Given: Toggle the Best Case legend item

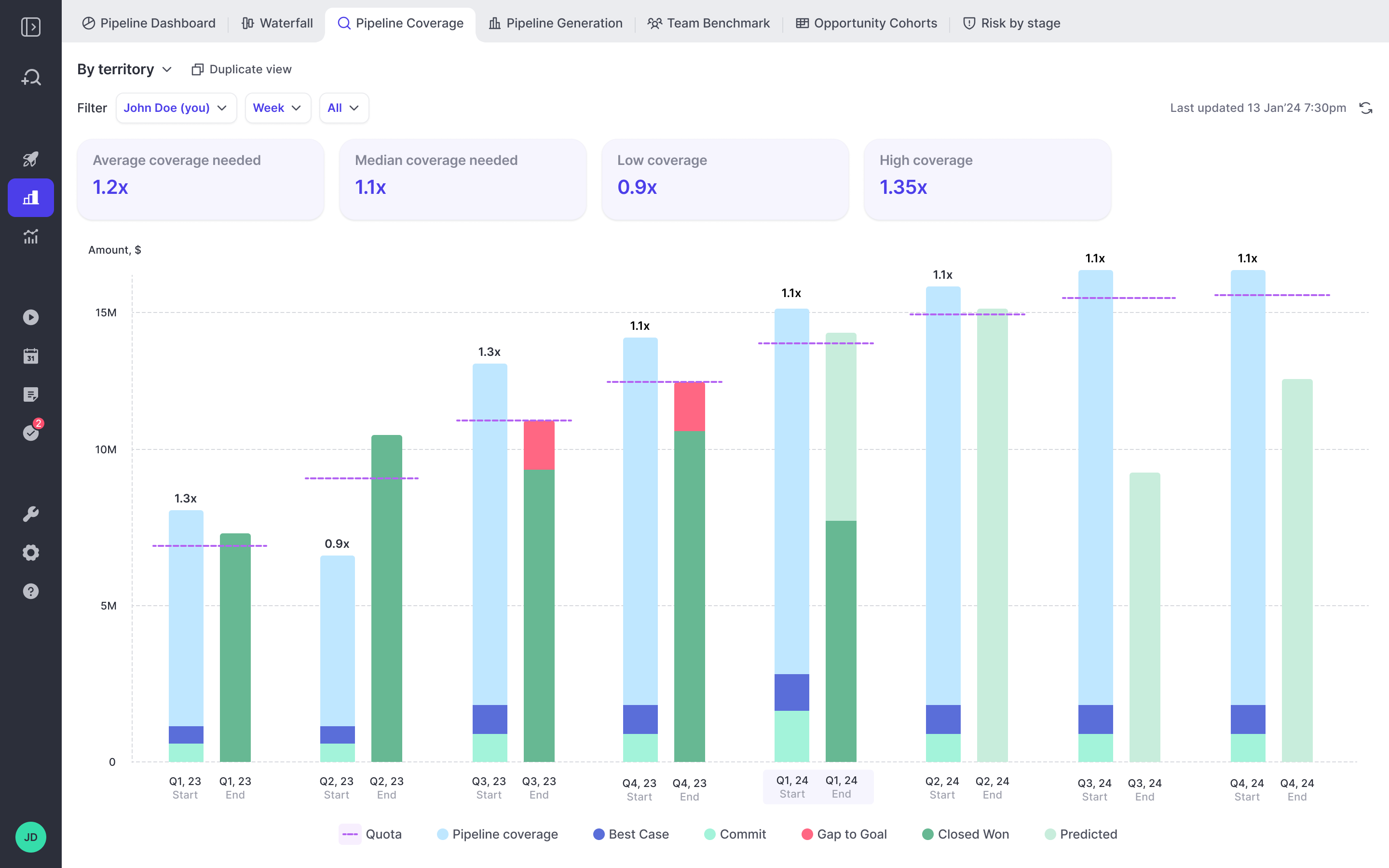Looking at the screenshot, I should click(631, 834).
